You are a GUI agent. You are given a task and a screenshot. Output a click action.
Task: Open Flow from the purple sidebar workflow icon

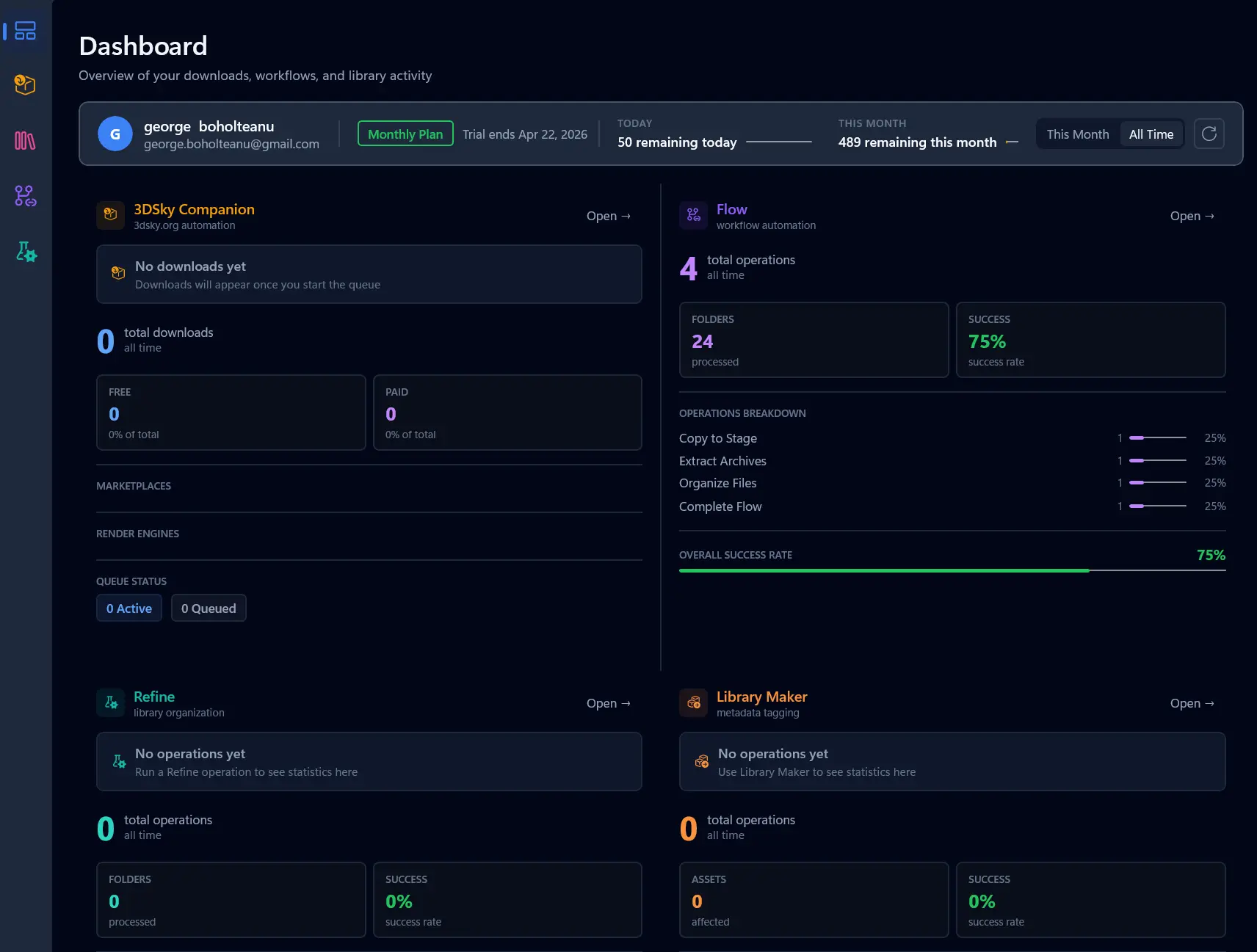click(x=25, y=196)
